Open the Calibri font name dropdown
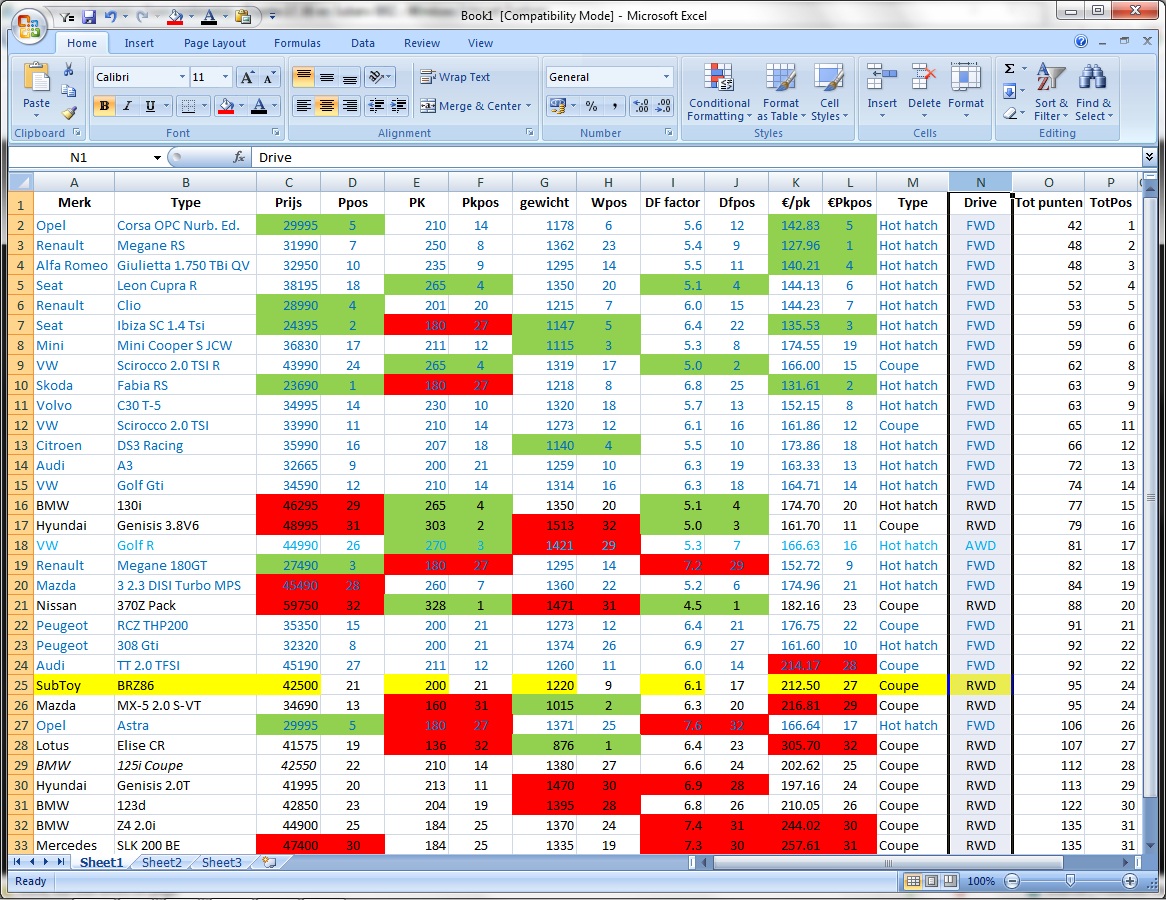Image resolution: width=1166 pixels, height=900 pixels. [182, 77]
